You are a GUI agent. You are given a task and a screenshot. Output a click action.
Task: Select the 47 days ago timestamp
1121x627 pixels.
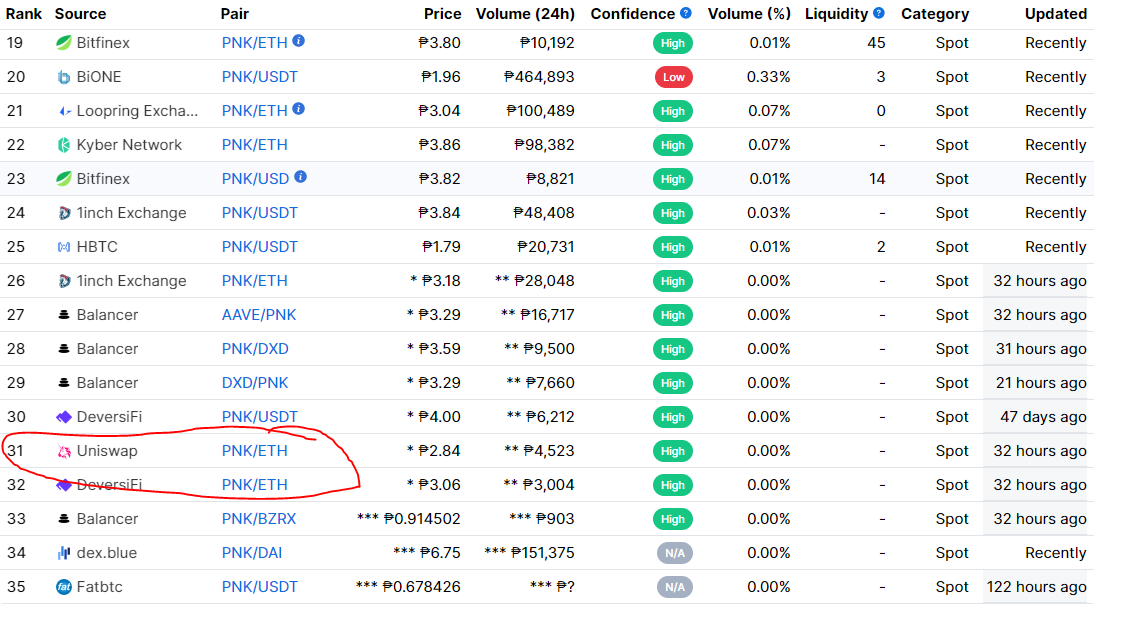1043,417
